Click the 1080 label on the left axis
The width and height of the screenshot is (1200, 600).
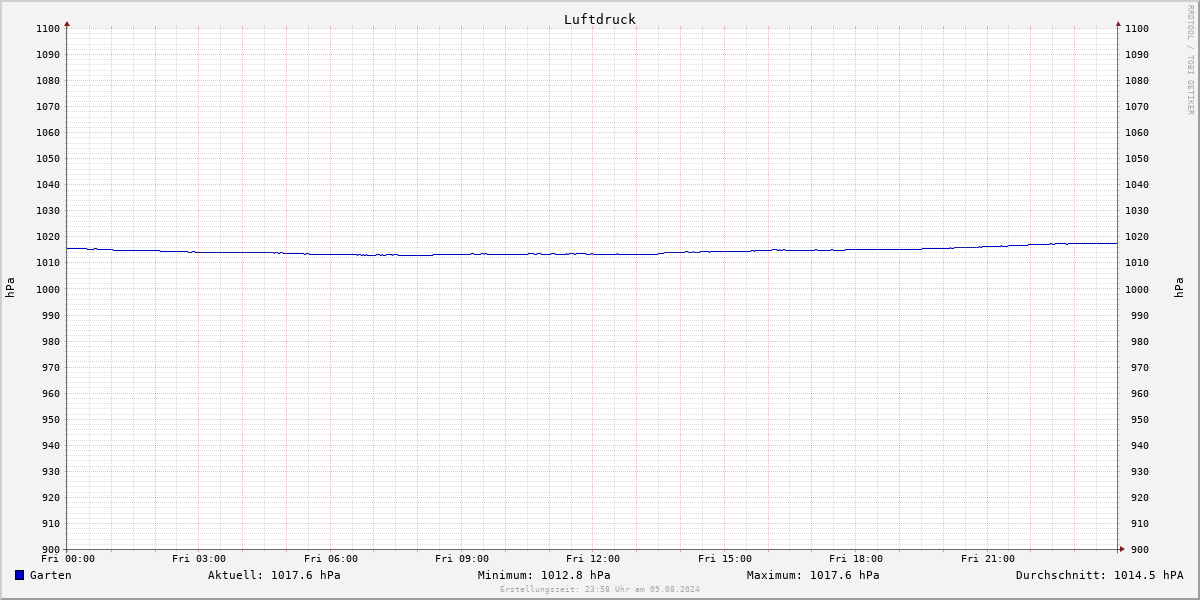click(48, 81)
